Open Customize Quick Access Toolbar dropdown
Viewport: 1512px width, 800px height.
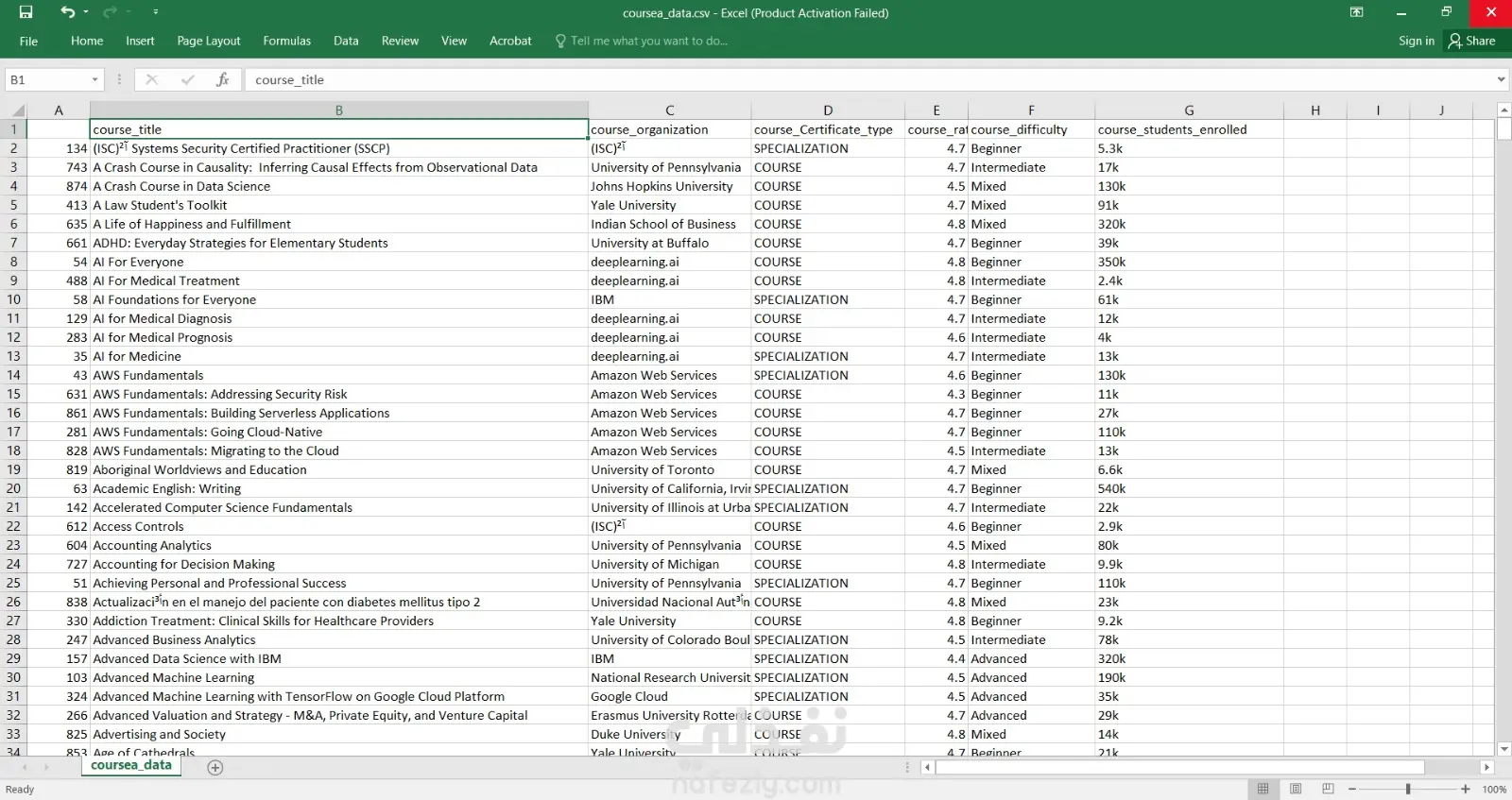click(x=155, y=12)
